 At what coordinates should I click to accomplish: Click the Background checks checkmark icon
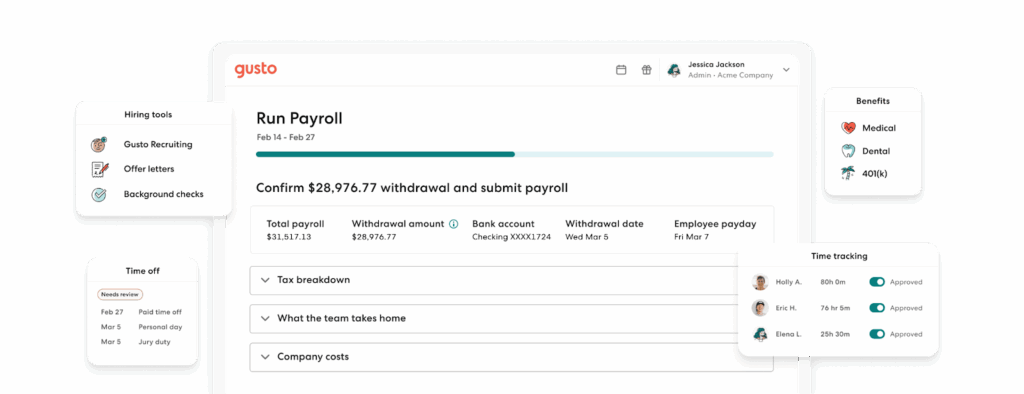(99, 194)
